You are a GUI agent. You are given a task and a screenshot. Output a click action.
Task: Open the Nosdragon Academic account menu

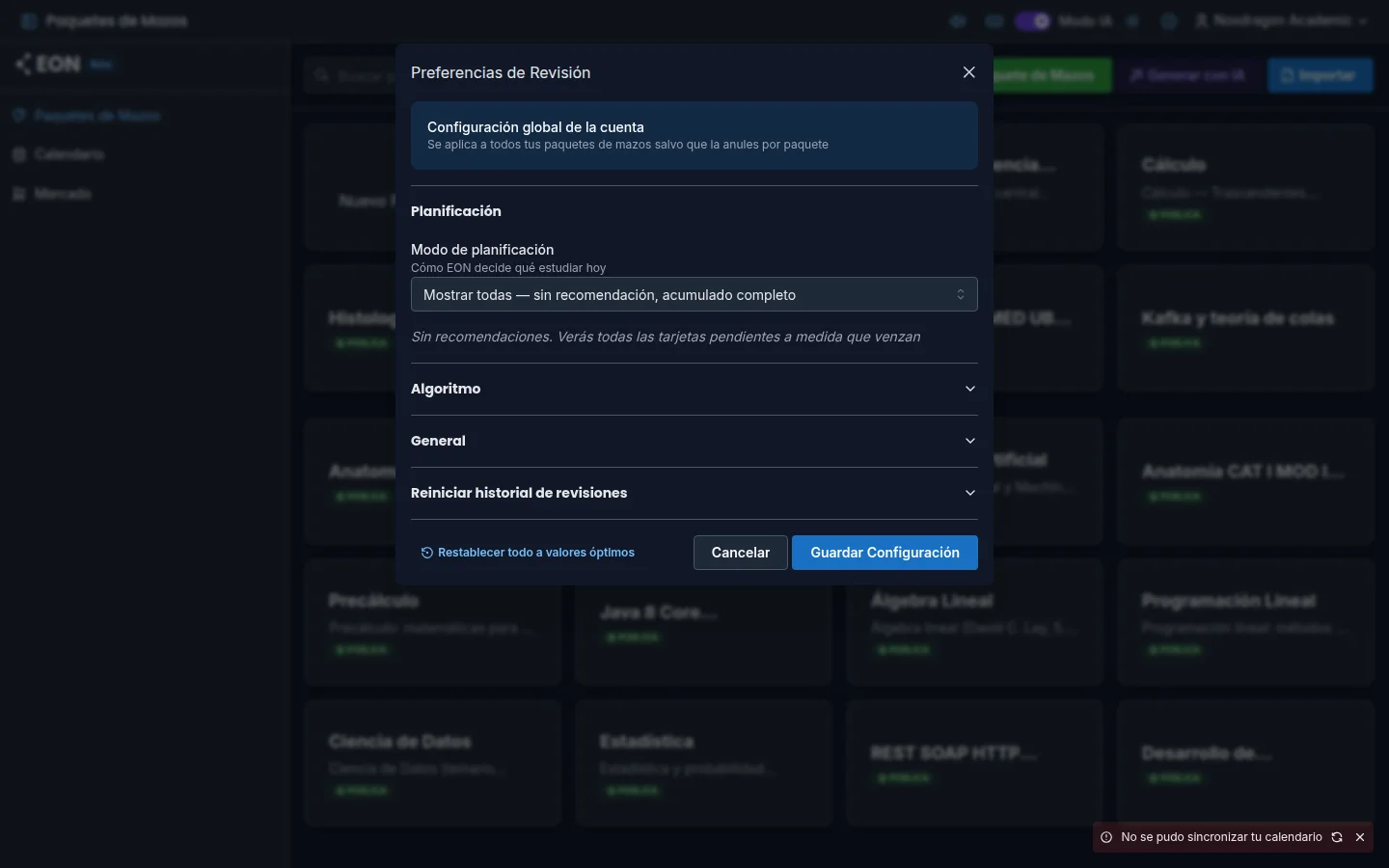pos(1281,20)
